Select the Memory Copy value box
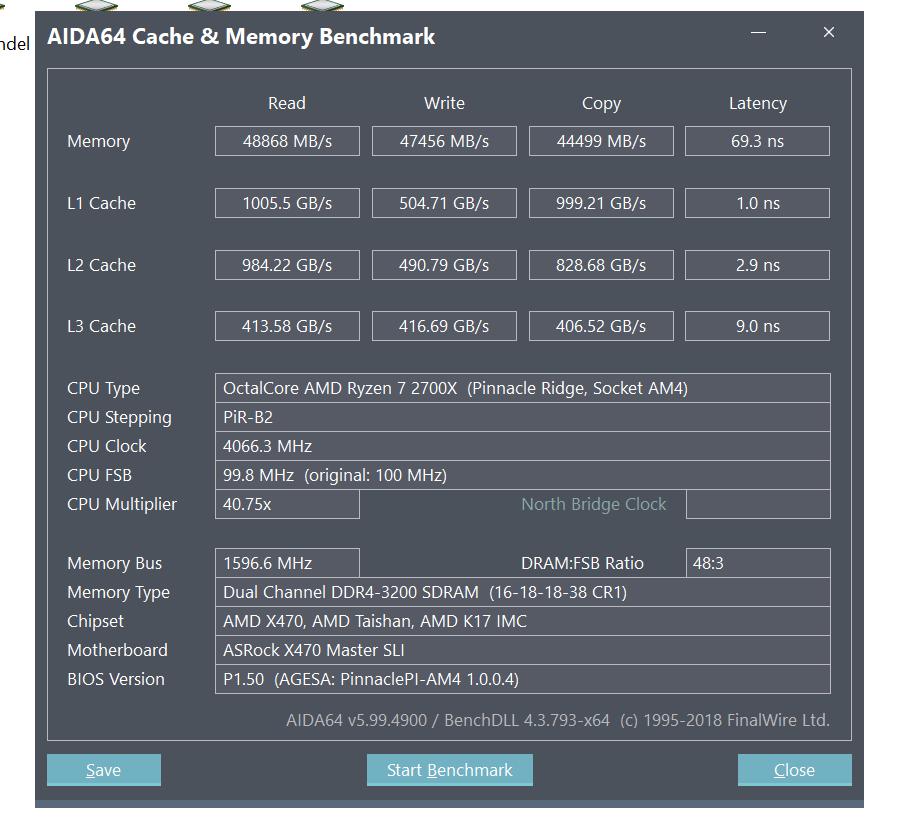 click(x=601, y=141)
